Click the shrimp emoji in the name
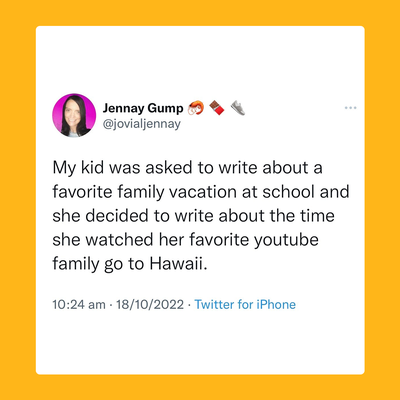 [196, 108]
